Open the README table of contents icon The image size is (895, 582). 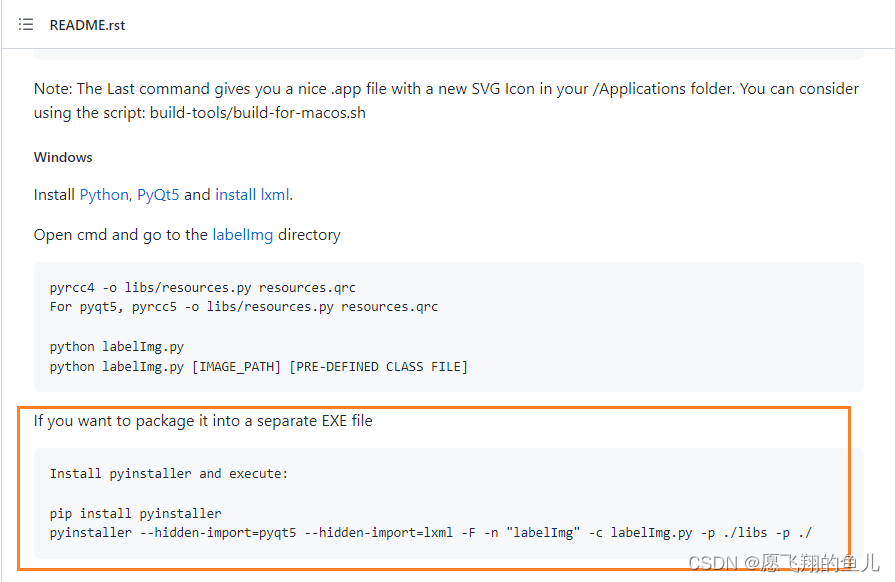point(26,25)
